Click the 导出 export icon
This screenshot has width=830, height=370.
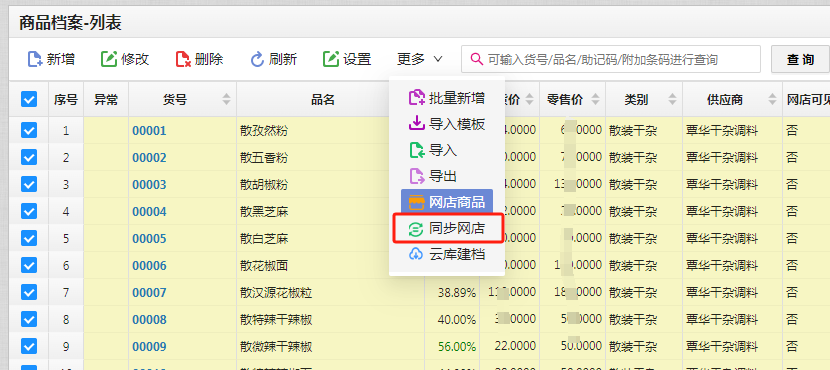[417, 176]
